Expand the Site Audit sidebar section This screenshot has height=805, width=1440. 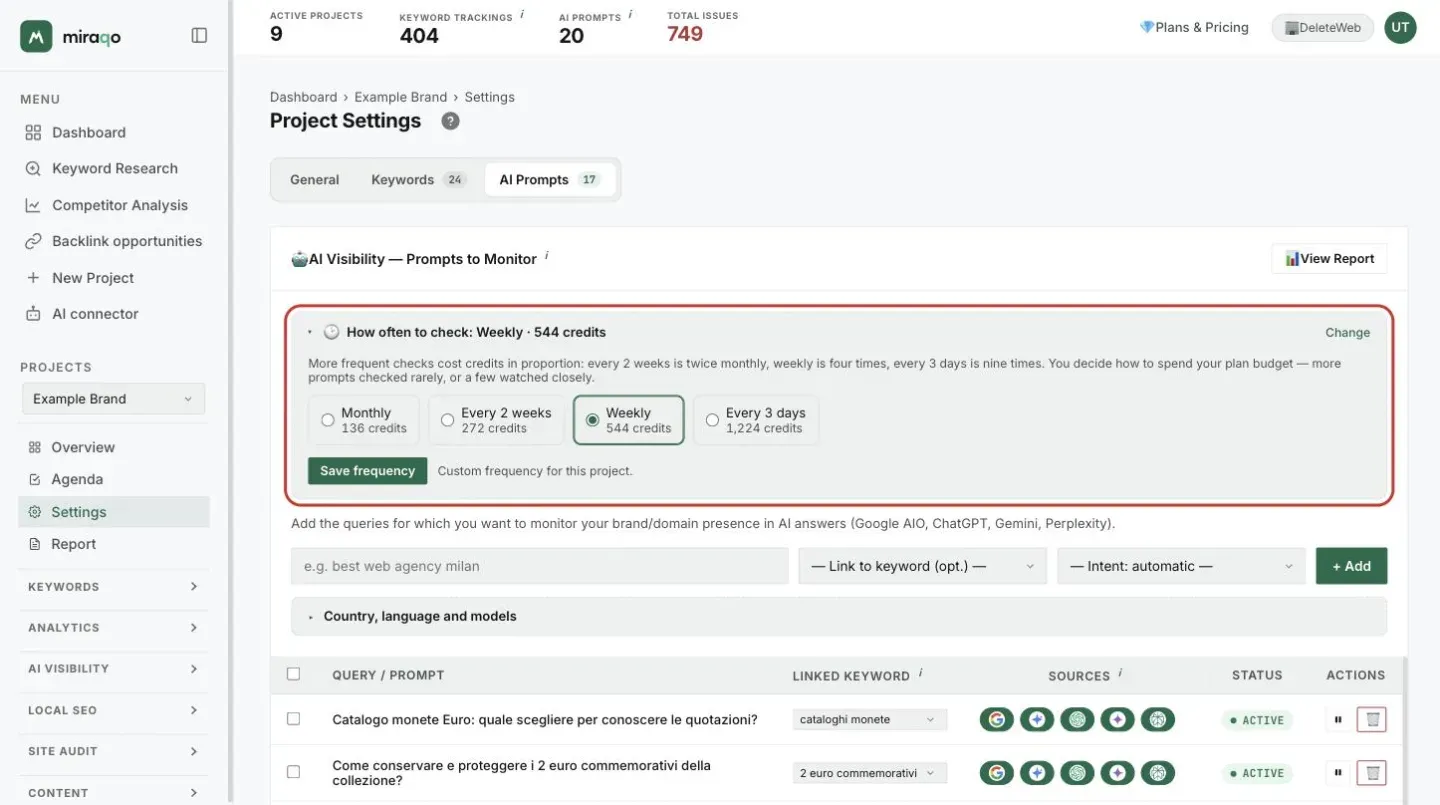point(113,752)
